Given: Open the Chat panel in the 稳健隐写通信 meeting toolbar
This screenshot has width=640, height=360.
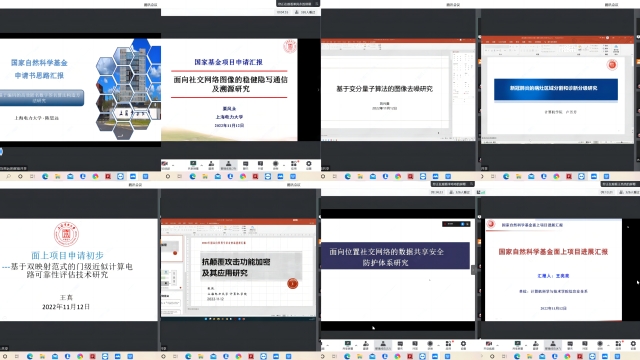Looking at the screenshot, I should [x=245, y=165].
